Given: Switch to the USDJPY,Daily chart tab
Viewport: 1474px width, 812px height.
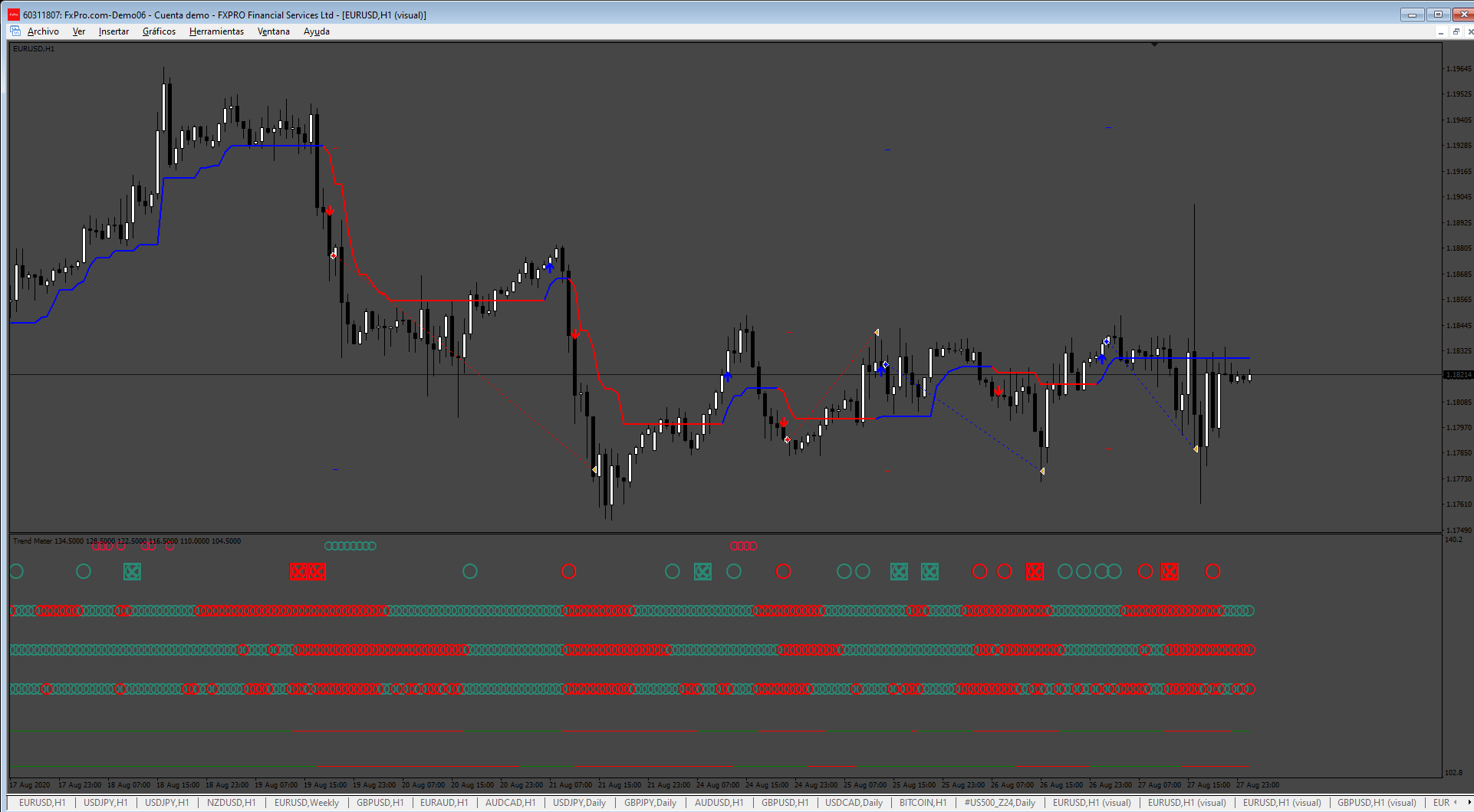Looking at the screenshot, I should (580, 803).
